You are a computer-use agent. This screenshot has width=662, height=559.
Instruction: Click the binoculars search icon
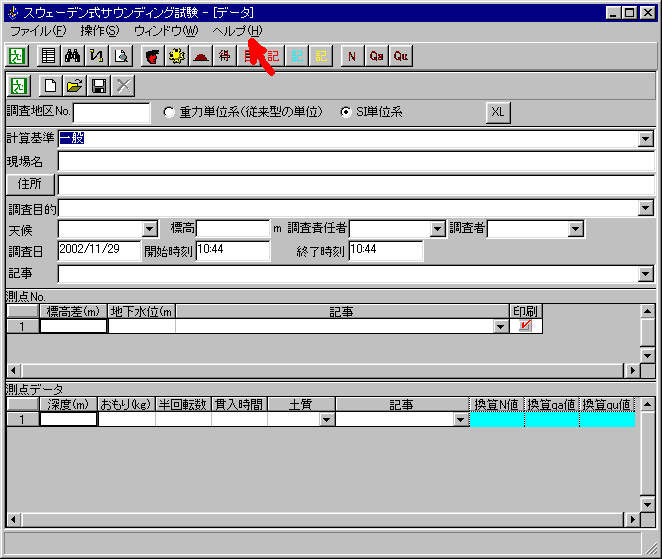pyautogui.click(x=73, y=56)
